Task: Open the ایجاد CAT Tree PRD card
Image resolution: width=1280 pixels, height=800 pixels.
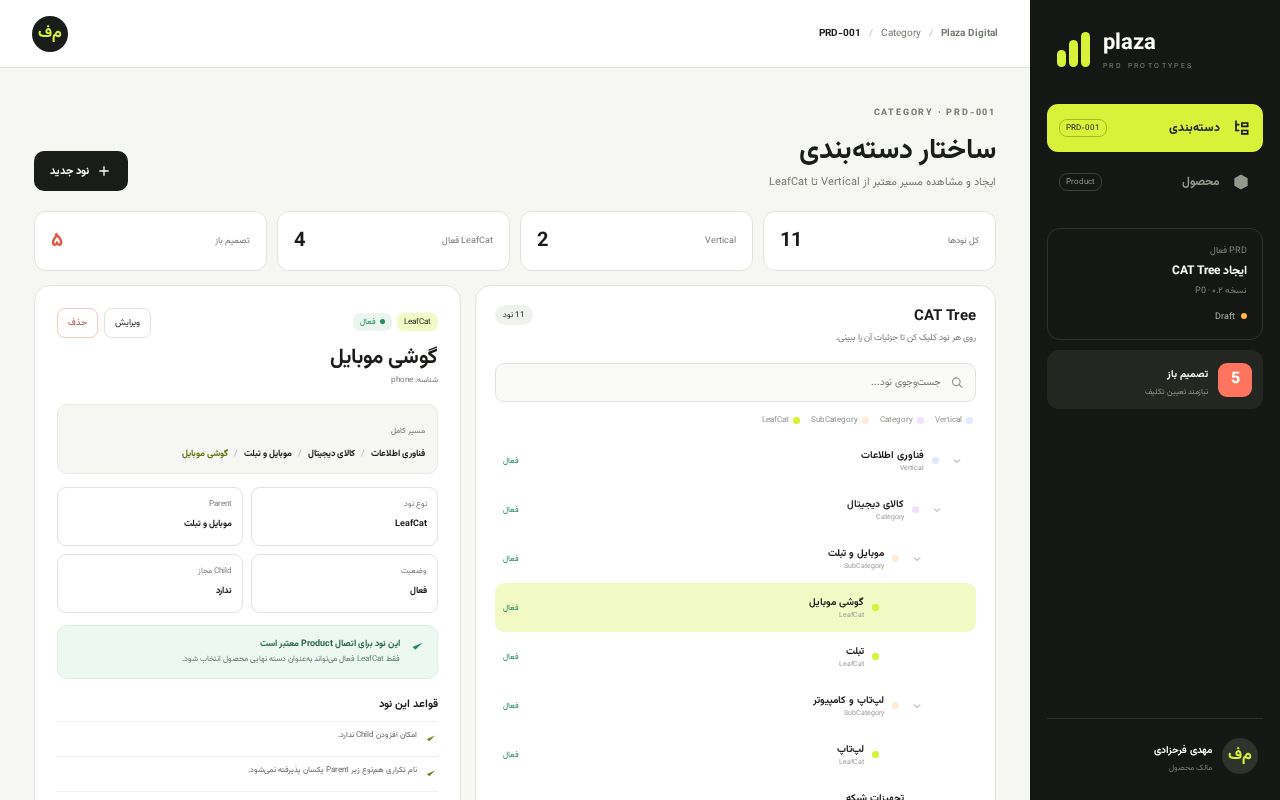Action: pyautogui.click(x=1155, y=284)
